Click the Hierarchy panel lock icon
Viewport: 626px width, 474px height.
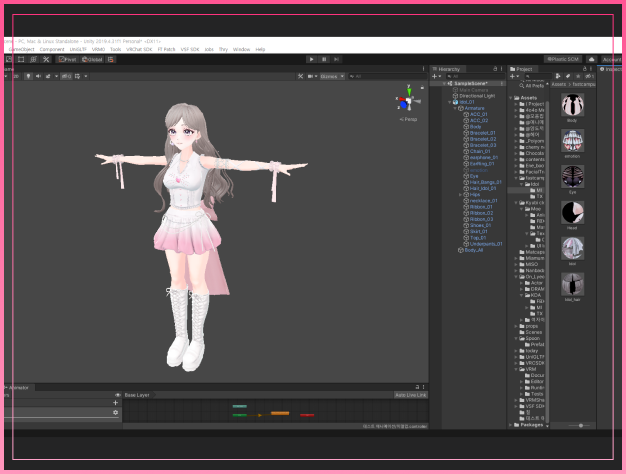pyautogui.click(x=495, y=69)
